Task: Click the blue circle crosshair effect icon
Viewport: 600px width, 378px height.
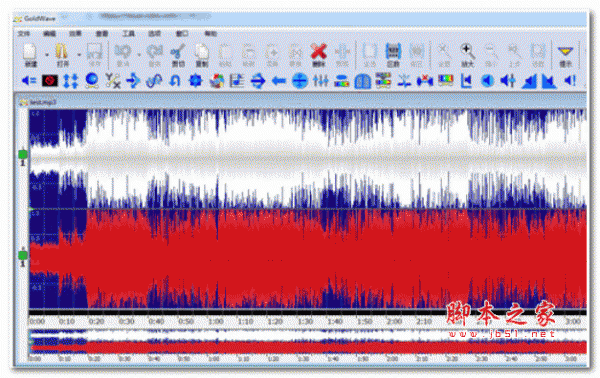Action: click(300, 81)
